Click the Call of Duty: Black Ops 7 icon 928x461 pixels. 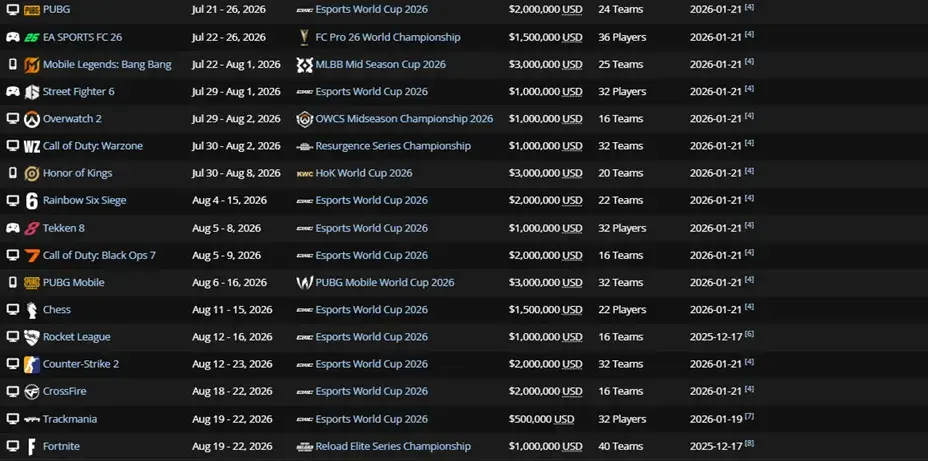point(32,255)
